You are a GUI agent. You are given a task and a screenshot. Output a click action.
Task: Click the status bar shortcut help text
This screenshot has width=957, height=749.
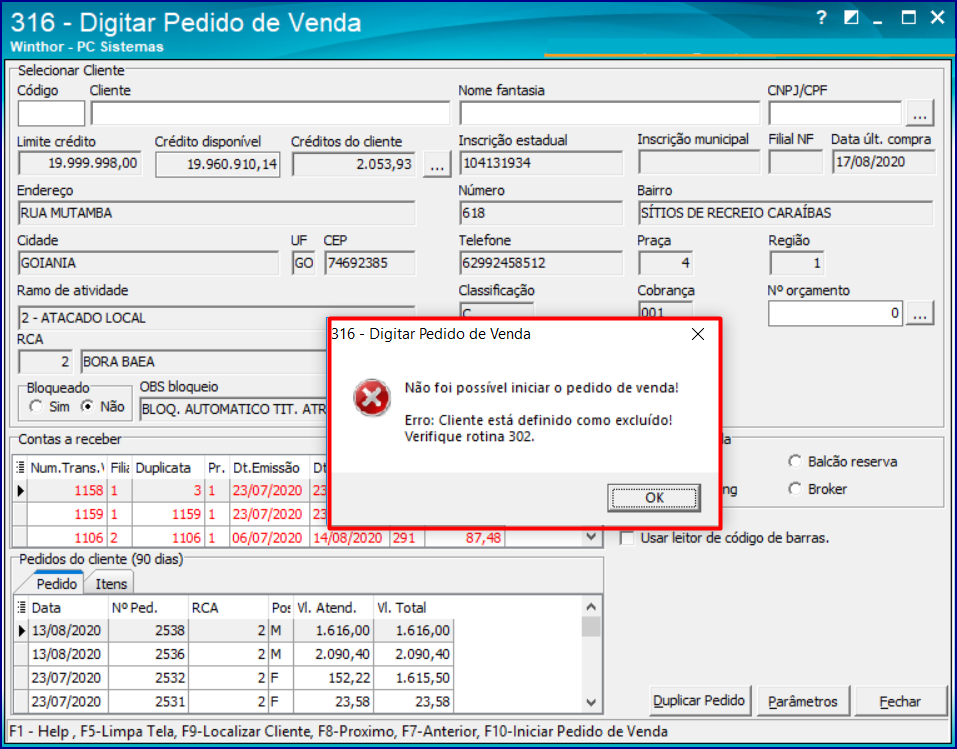click(339, 731)
